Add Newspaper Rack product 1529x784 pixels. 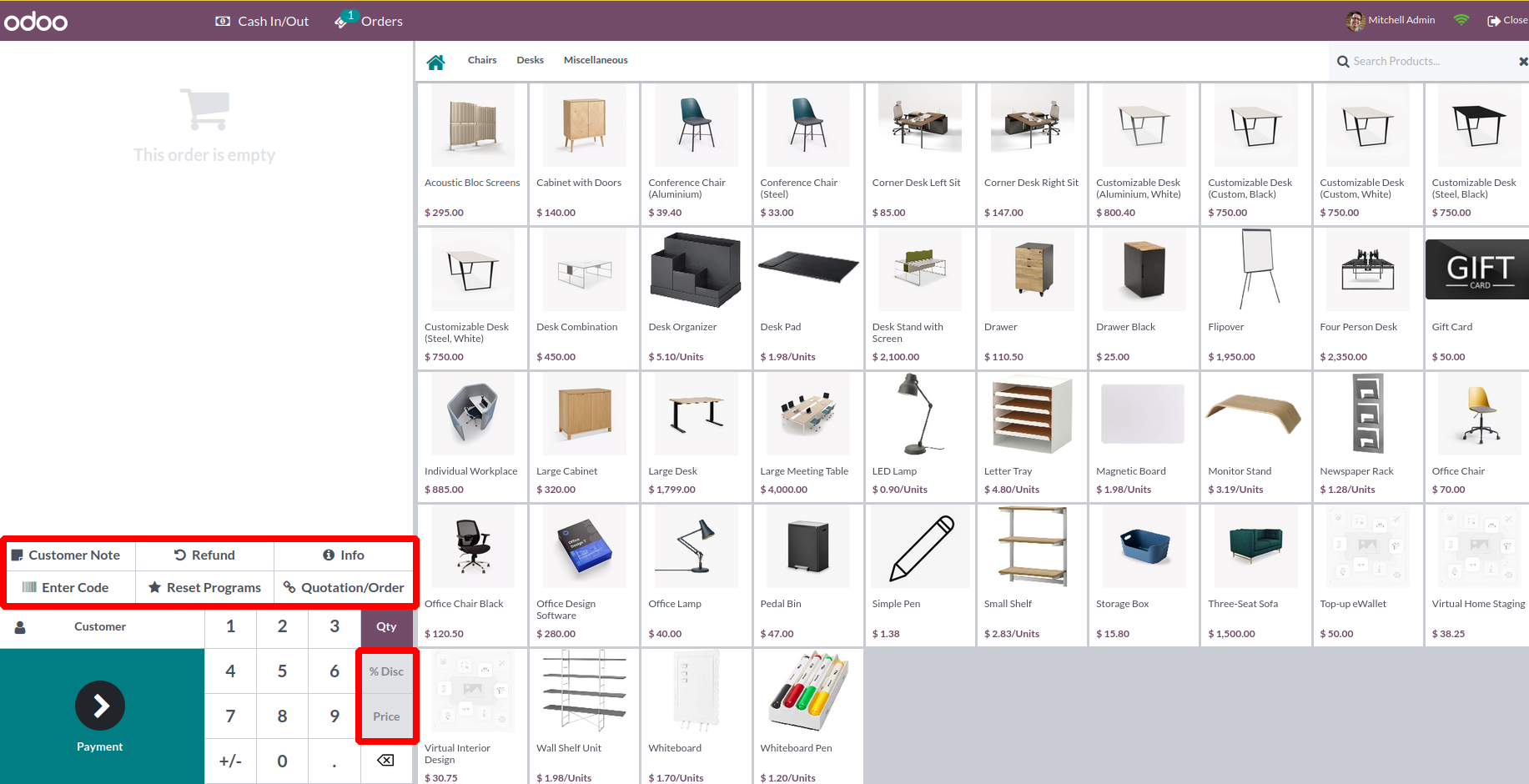point(1367,437)
